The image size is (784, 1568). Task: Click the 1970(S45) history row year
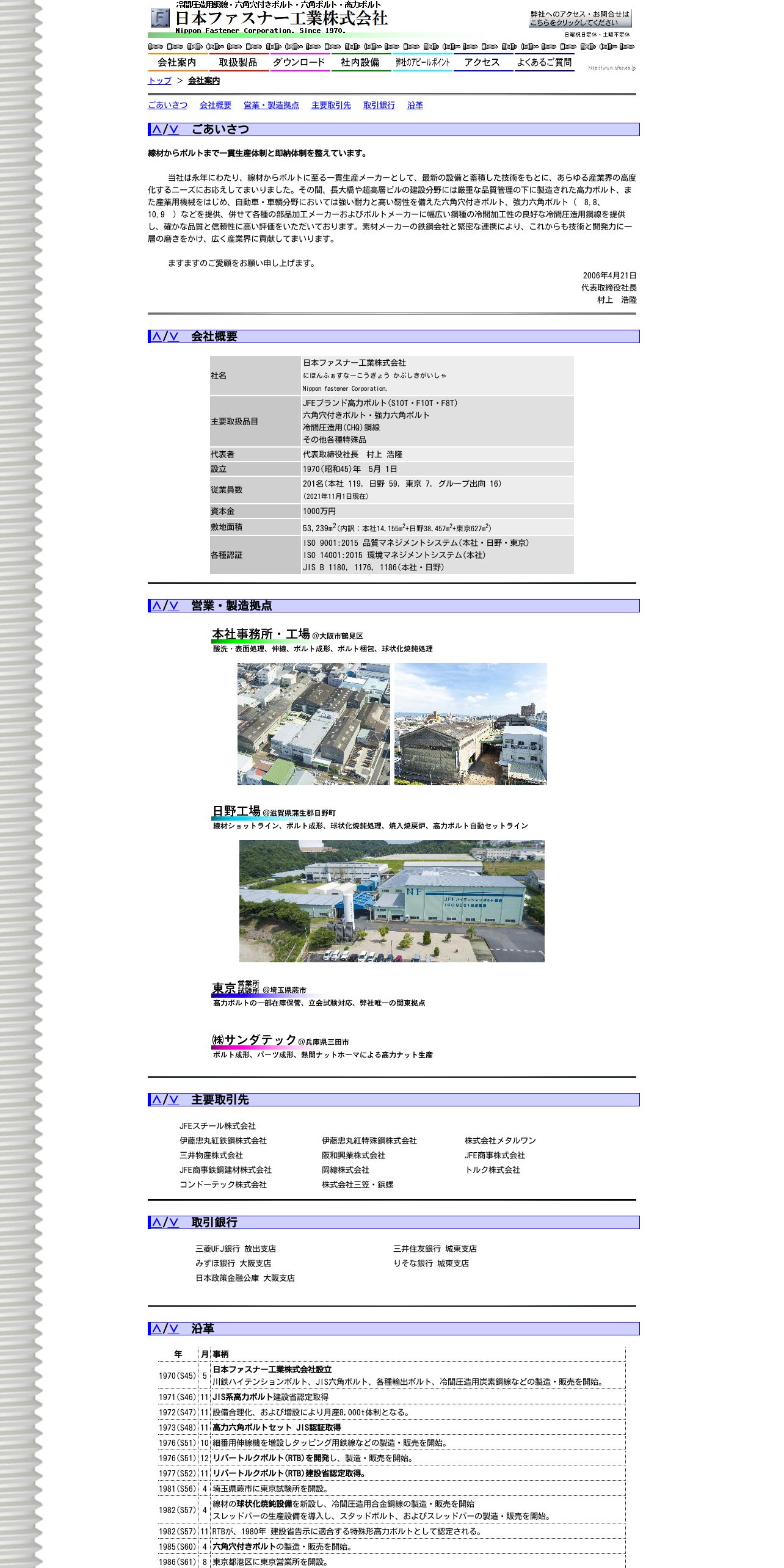[x=177, y=1376]
